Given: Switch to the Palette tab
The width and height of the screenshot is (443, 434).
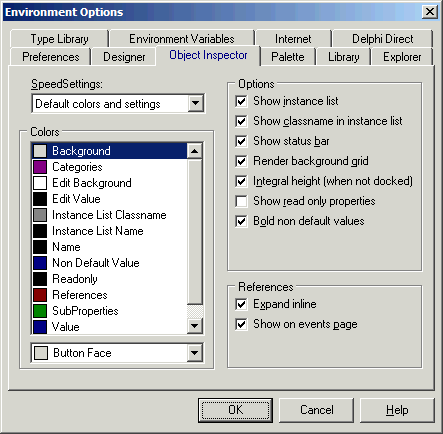Looking at the screenshot, I should (288, 57).
